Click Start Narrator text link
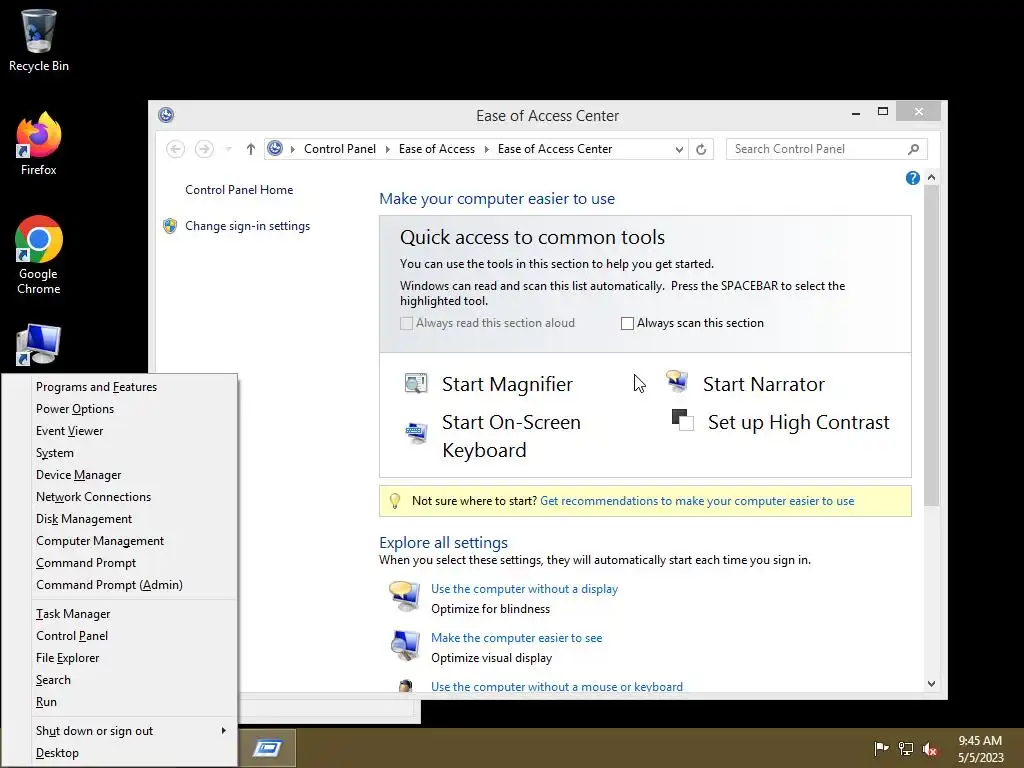 [763, 384]
